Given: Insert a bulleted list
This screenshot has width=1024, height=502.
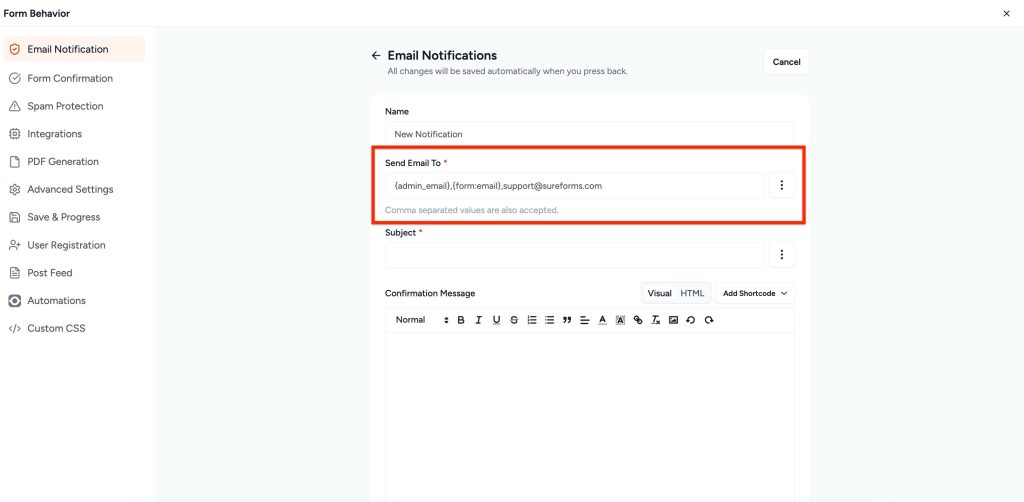Looking at the screenshot, I should point(549,320).
